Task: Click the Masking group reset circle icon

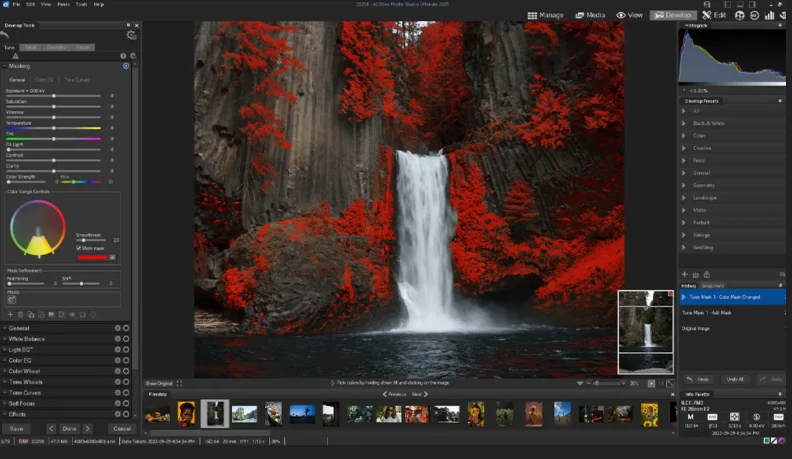Action: click(126, 66)
